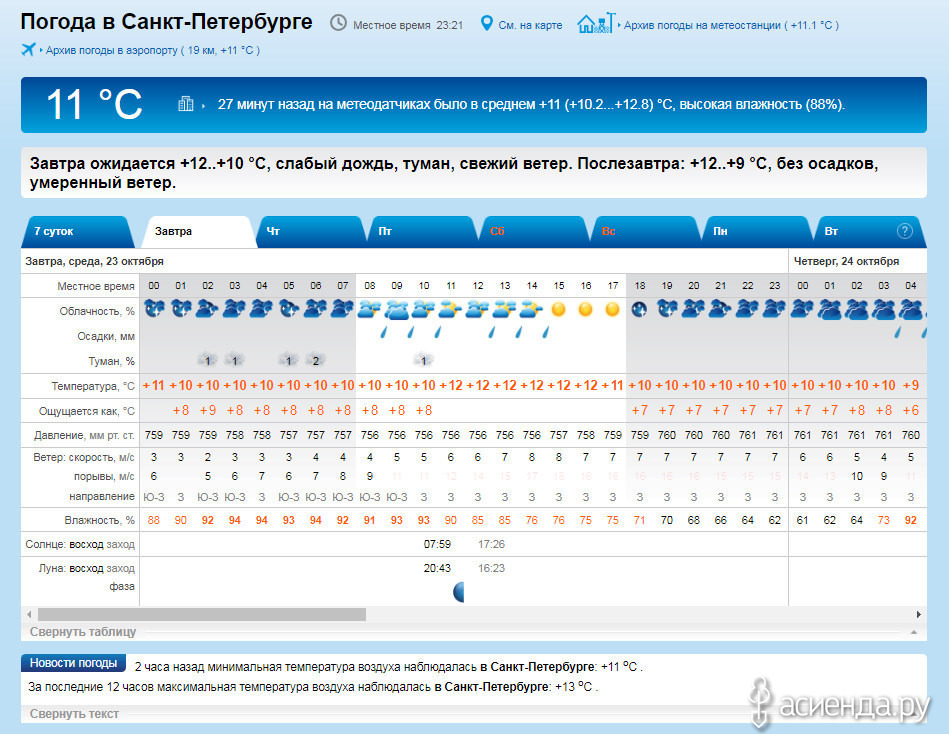
Task: Select the Завтра tab
Action: 199,232
